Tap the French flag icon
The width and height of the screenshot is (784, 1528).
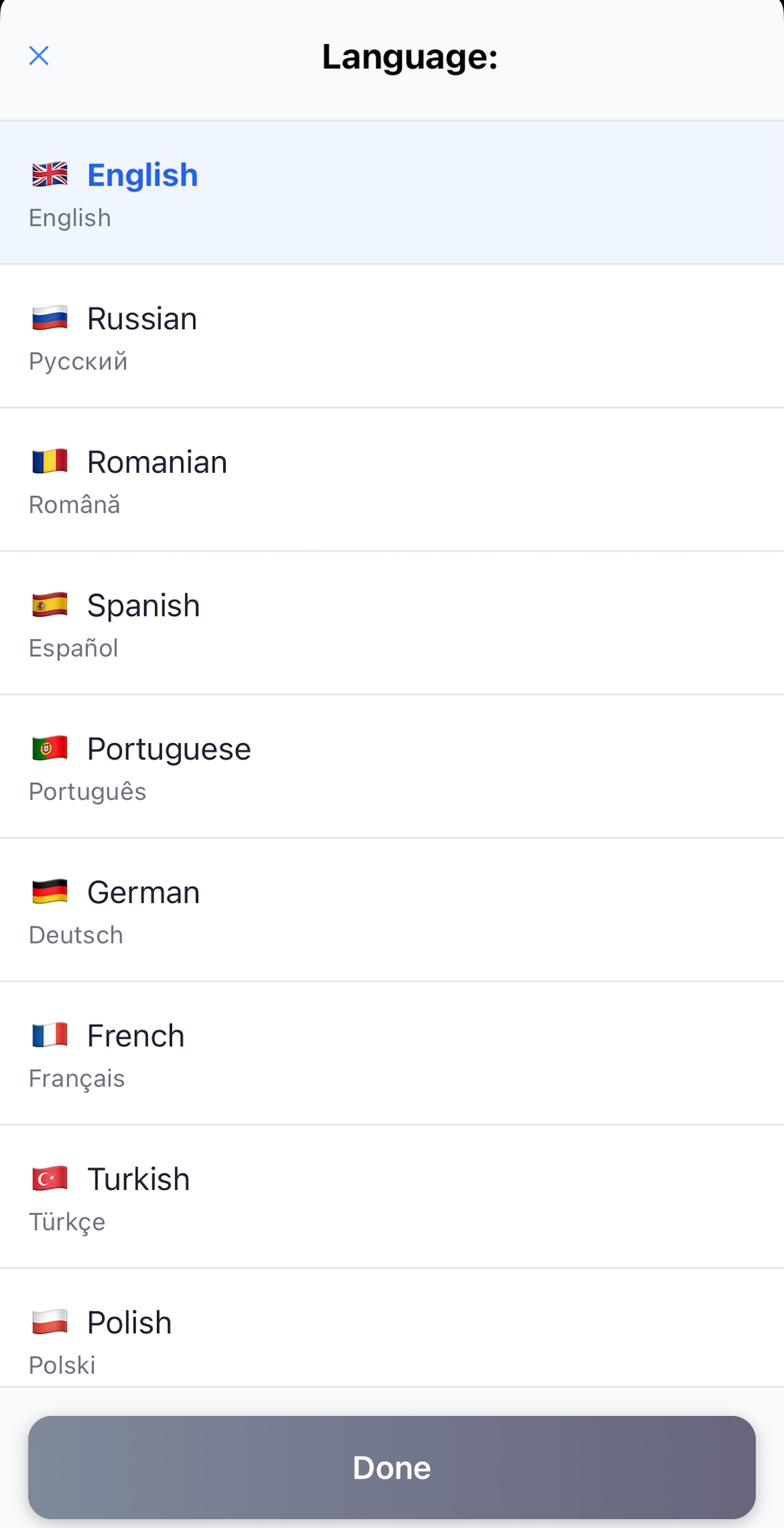coord(50,1035)
